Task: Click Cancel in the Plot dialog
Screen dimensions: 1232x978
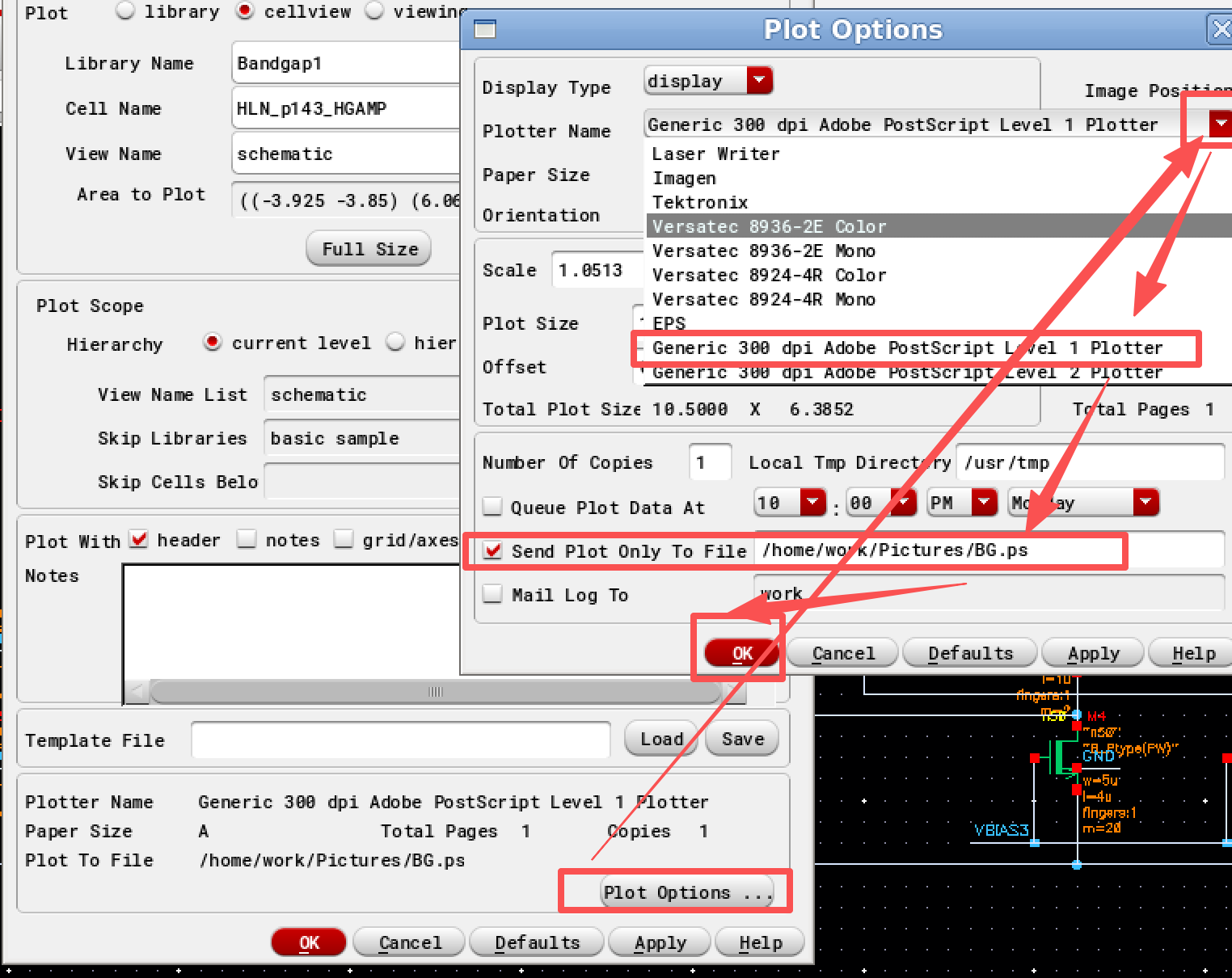Action: pos(410,942)
